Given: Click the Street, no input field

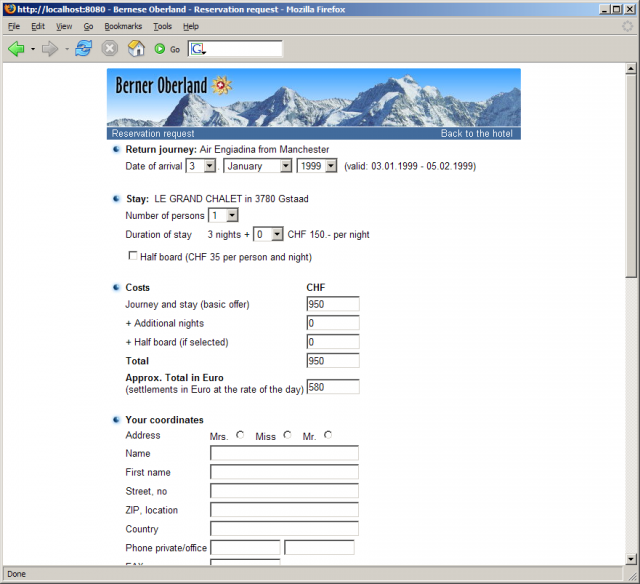Looking at the screenshot, I should click(284, 491).
